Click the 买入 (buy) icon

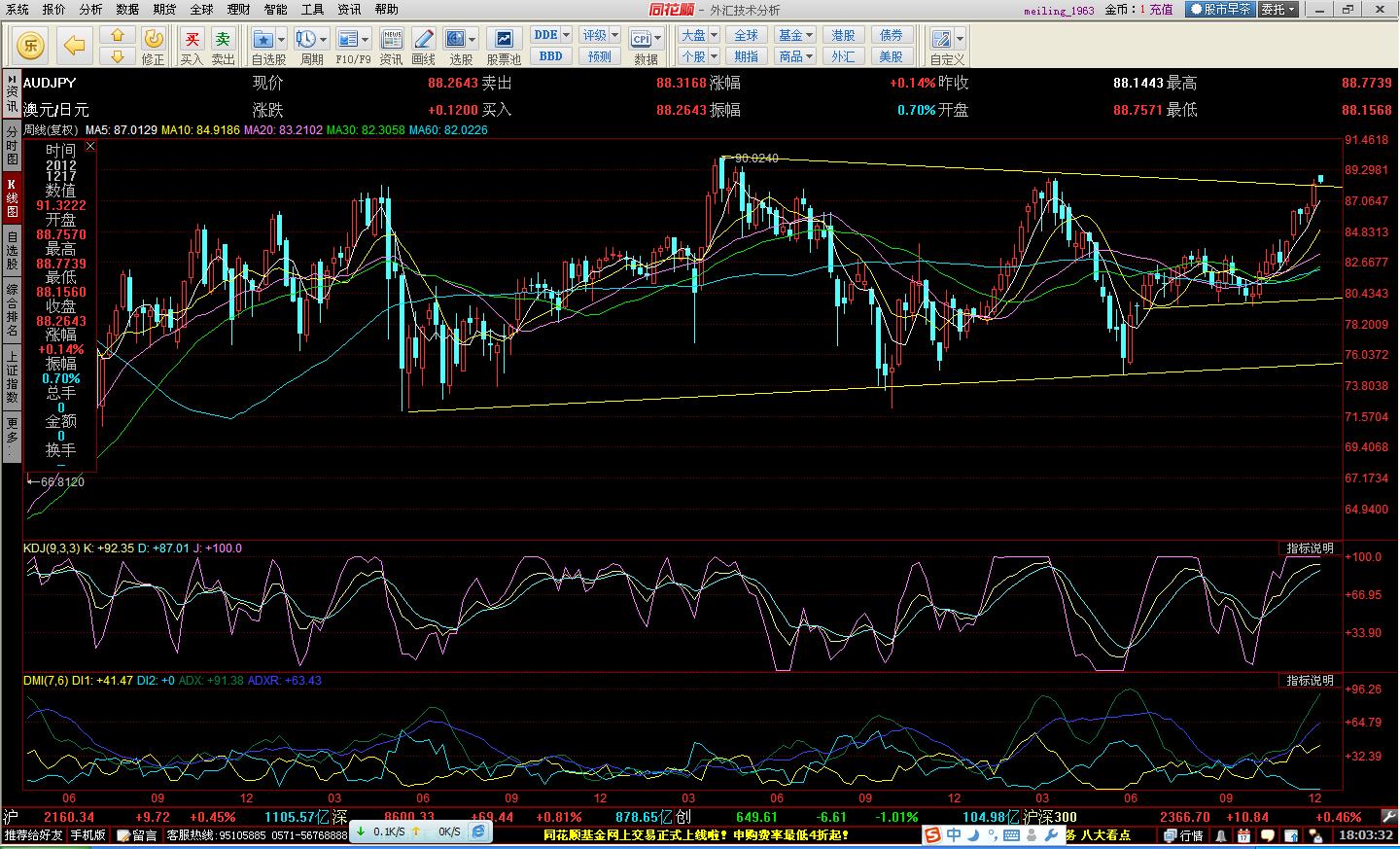point(192,46)
